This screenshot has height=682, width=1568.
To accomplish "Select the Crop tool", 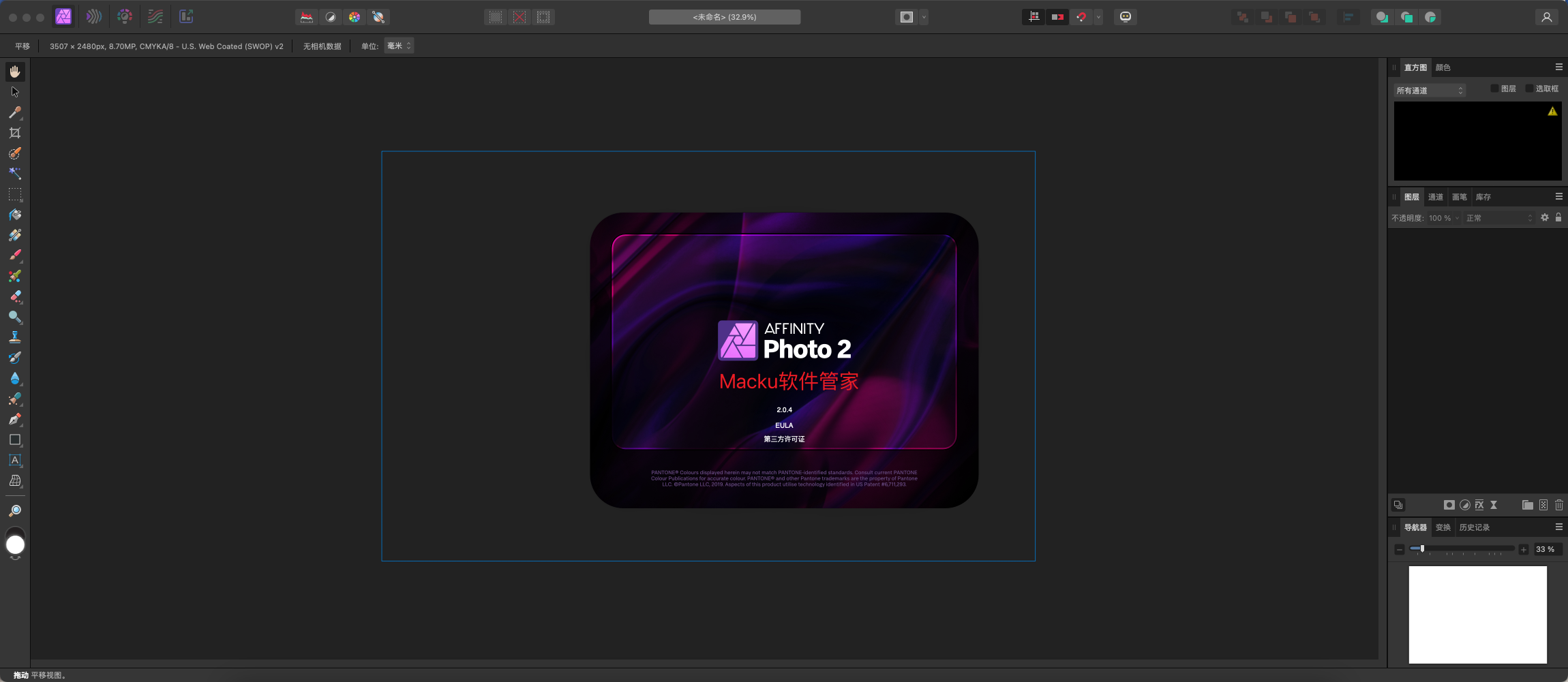I will coord(15,133).
